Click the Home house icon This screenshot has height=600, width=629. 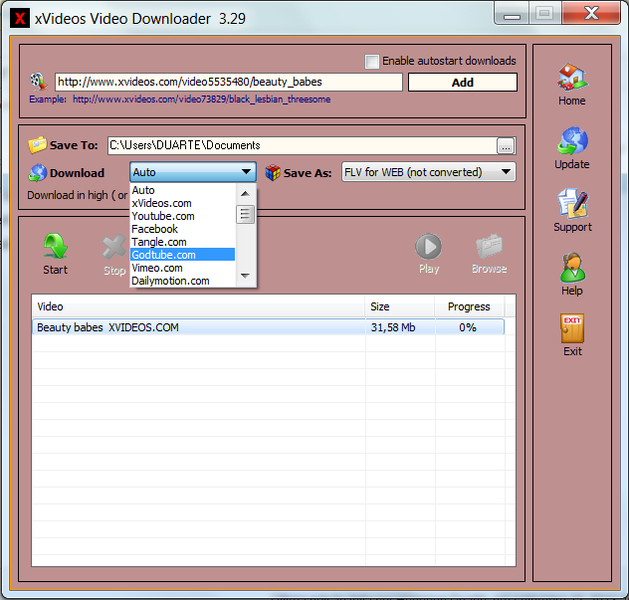572,77
